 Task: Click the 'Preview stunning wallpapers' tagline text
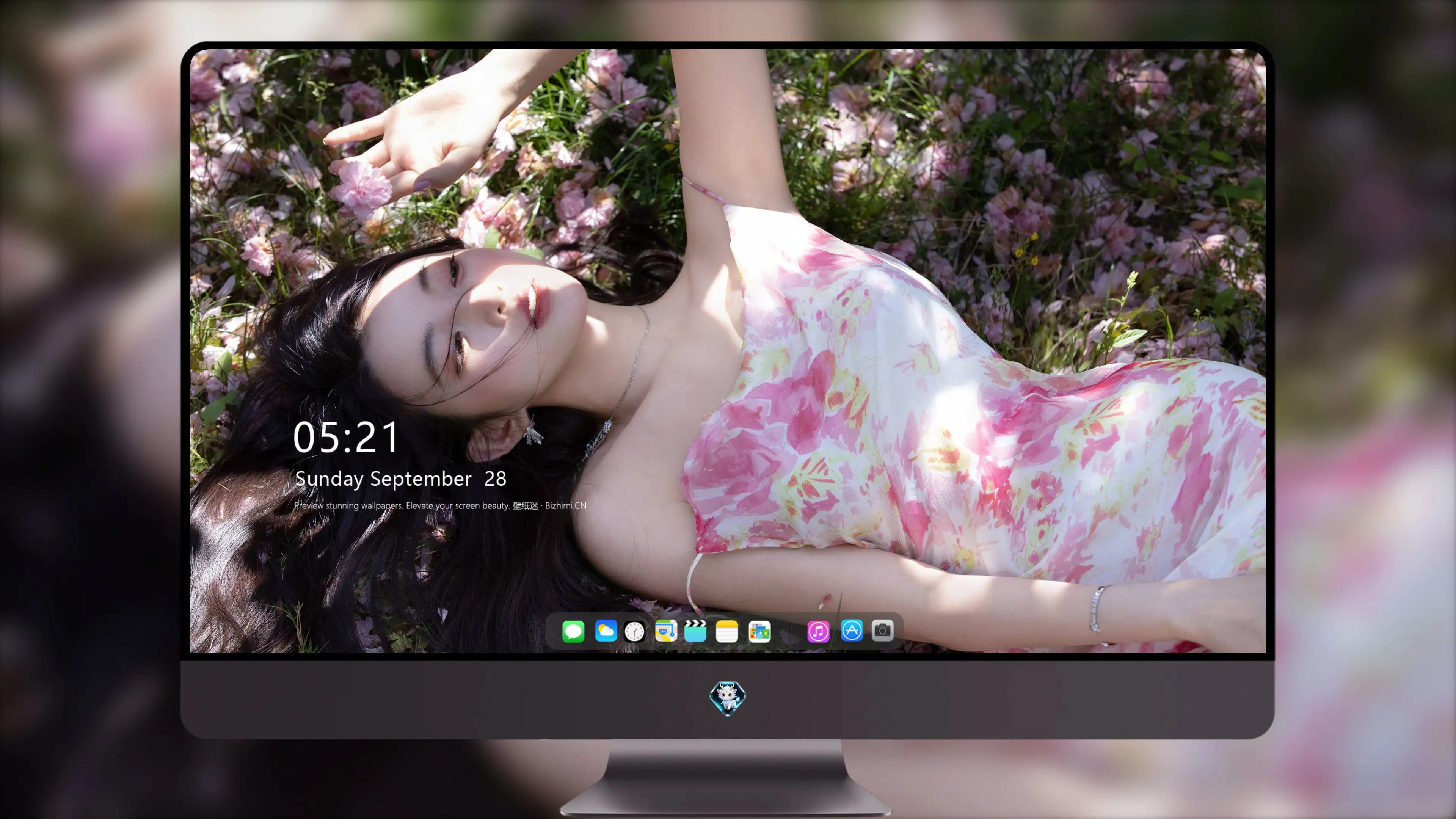440,505
